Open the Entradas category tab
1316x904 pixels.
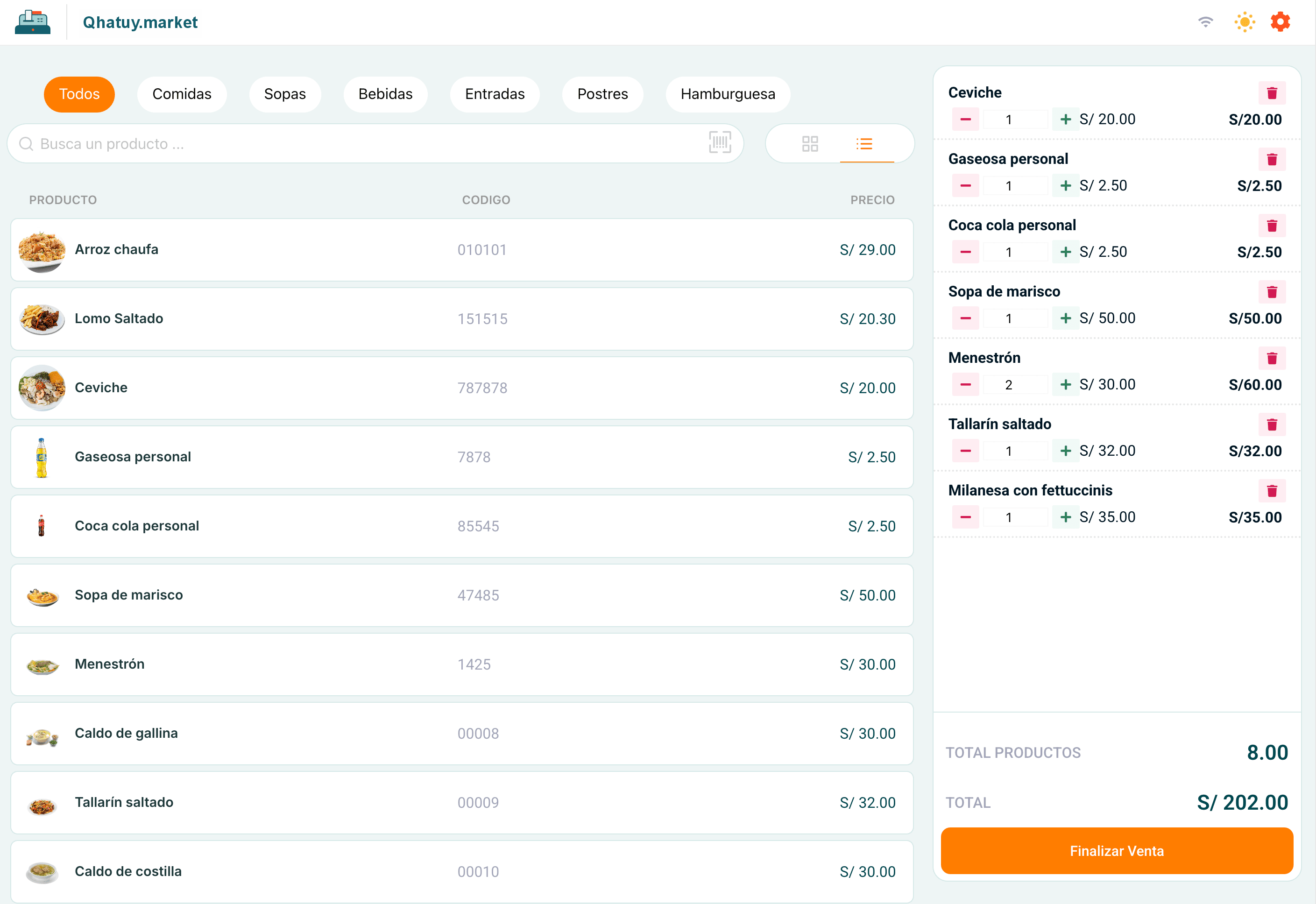click(495, 94)
